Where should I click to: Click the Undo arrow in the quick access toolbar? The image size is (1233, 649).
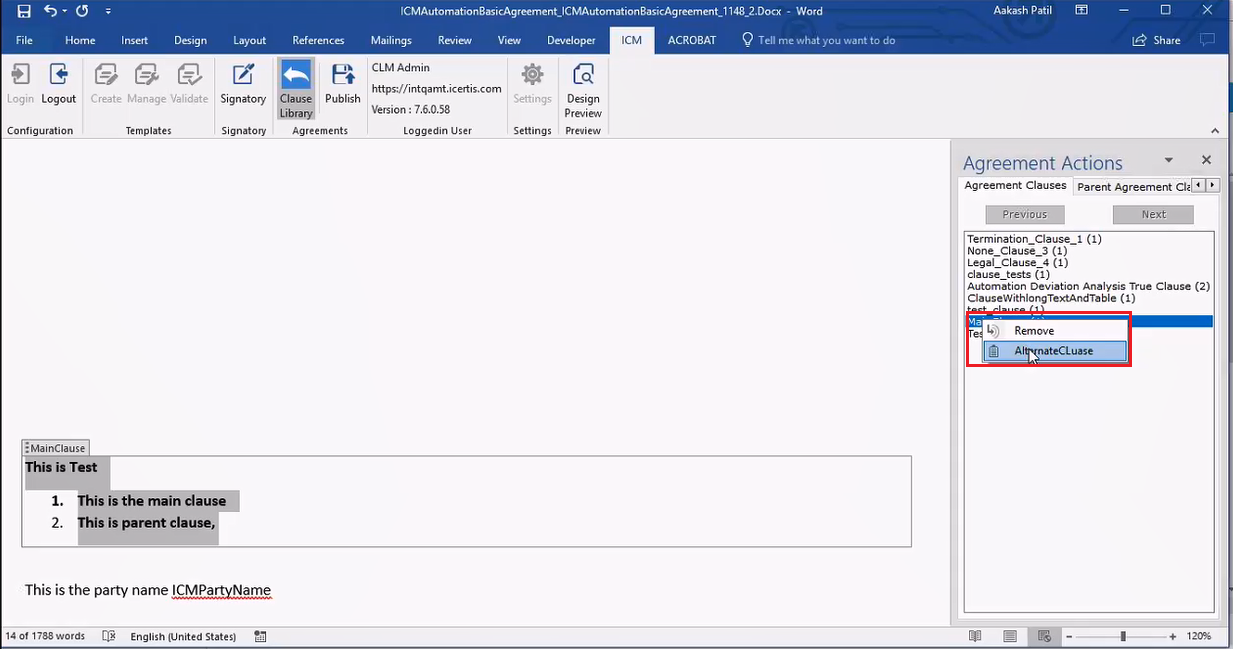(49, 11)
